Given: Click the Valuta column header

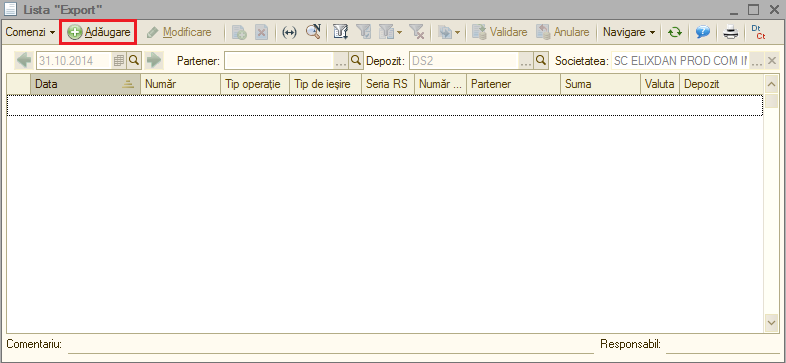Looking at the screenshot, I should point(660,84).
